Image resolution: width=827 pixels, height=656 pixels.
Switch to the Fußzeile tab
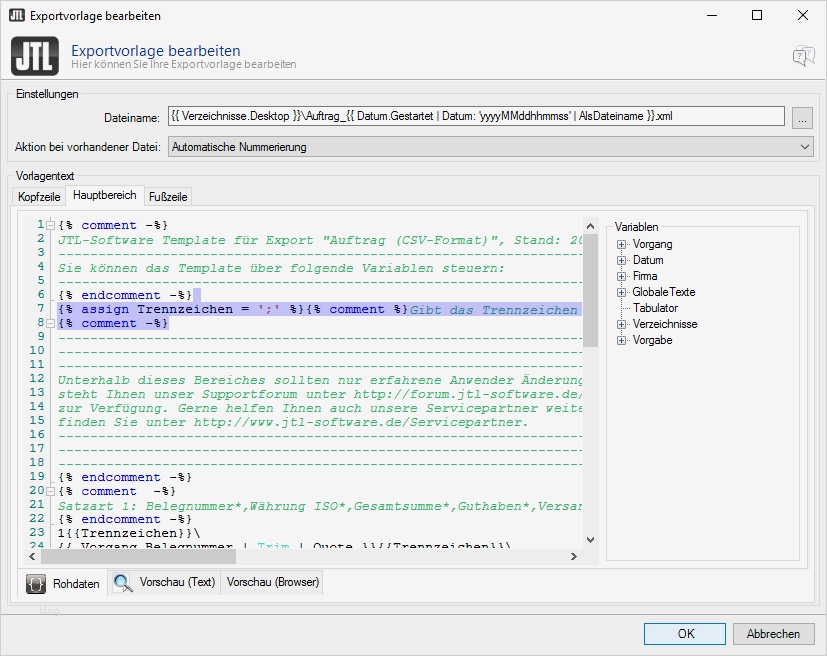tap(168, 197)
